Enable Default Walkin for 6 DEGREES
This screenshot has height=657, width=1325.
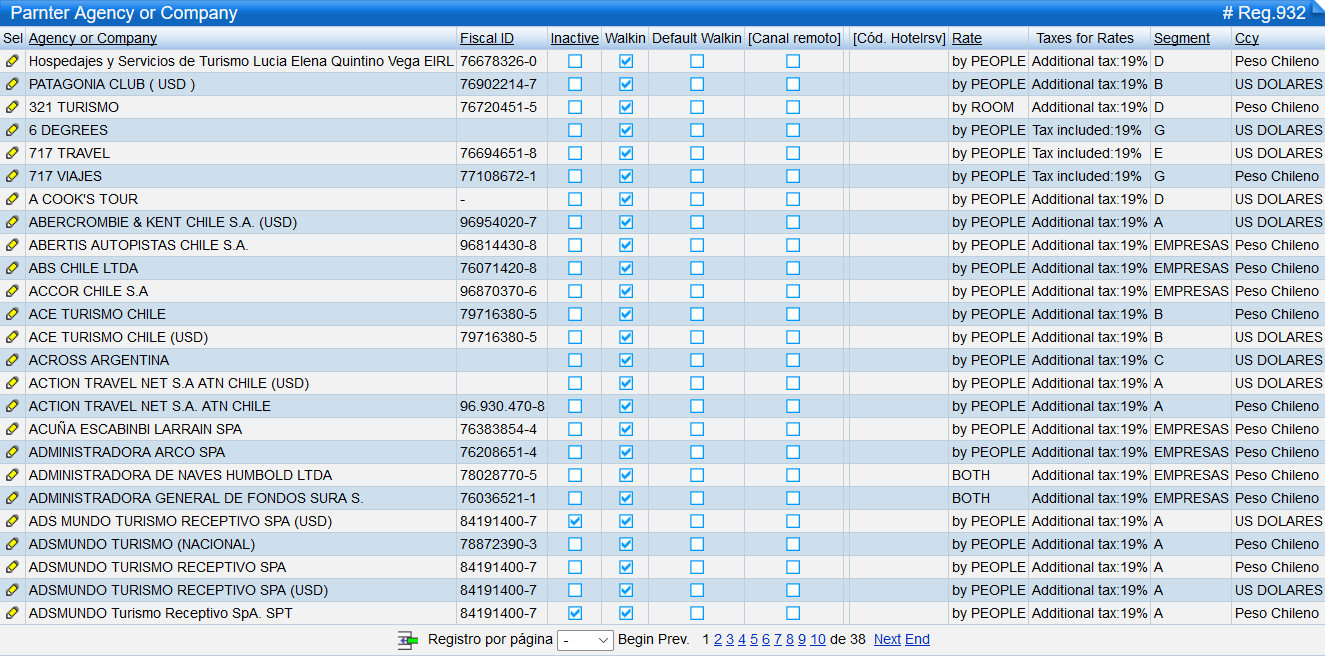click(x=697, y=130)
